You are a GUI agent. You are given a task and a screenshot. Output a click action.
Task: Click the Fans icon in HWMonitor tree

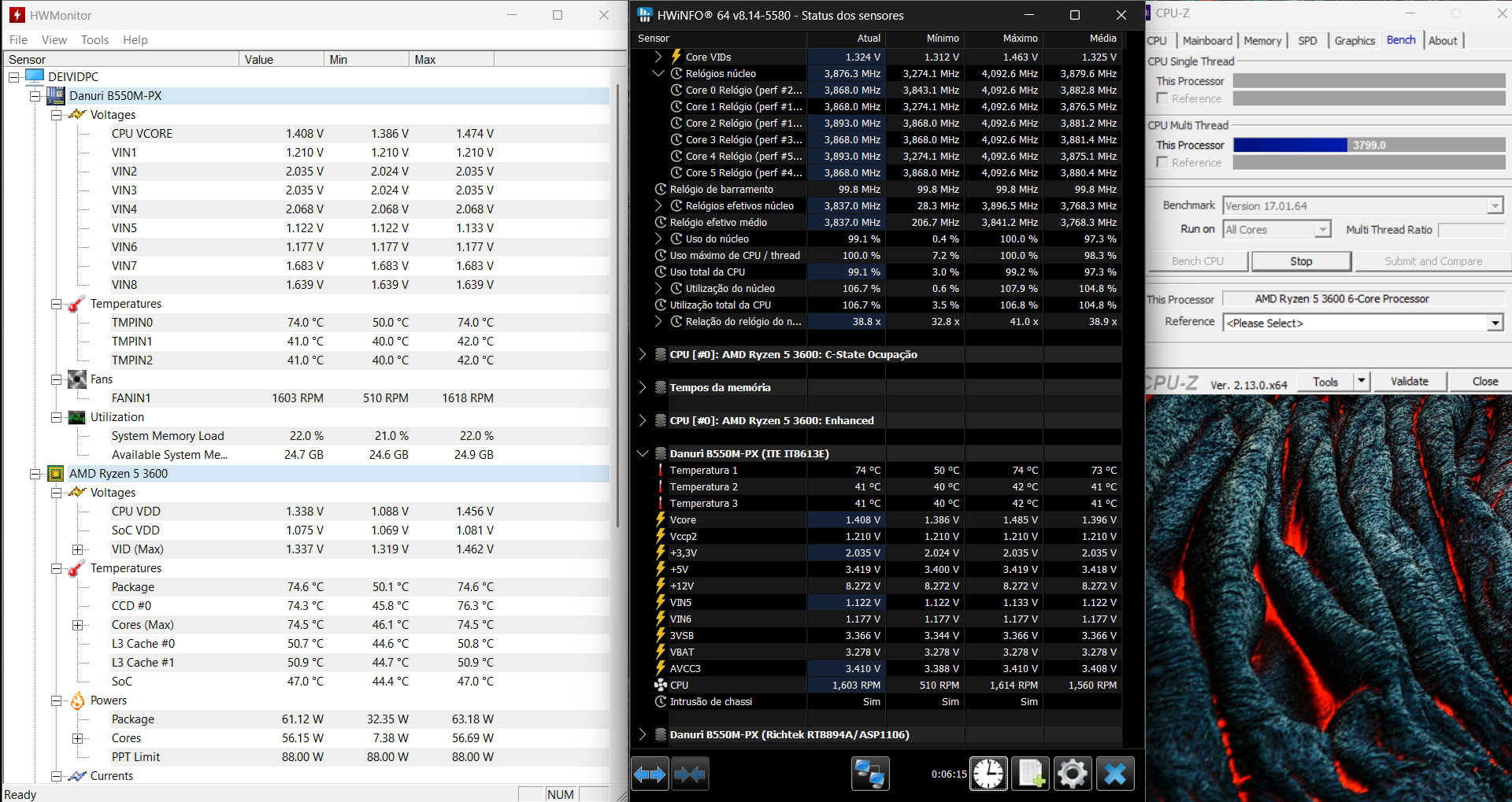[77, 379]
